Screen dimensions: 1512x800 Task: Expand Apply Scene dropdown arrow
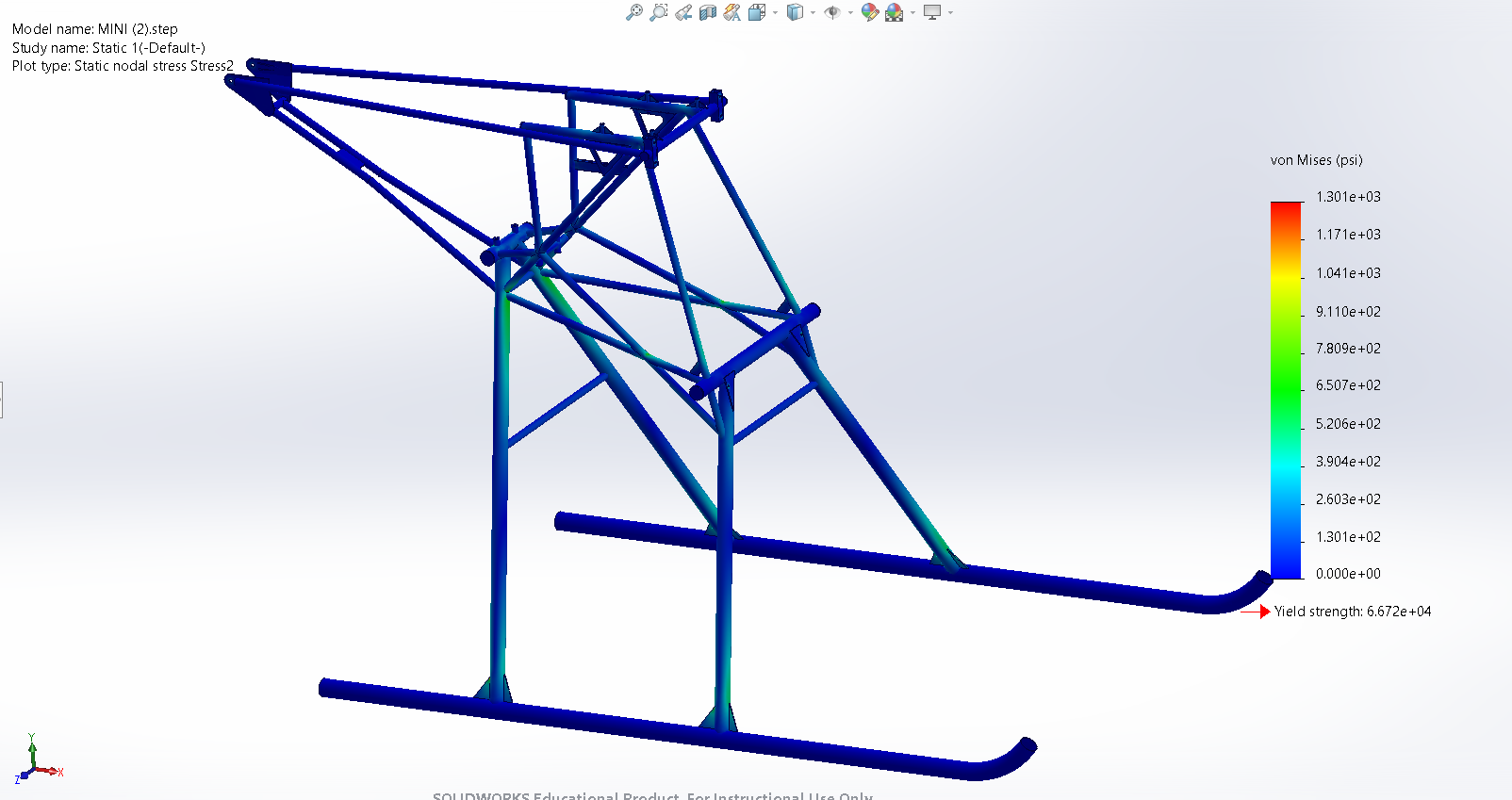(912, 12)
